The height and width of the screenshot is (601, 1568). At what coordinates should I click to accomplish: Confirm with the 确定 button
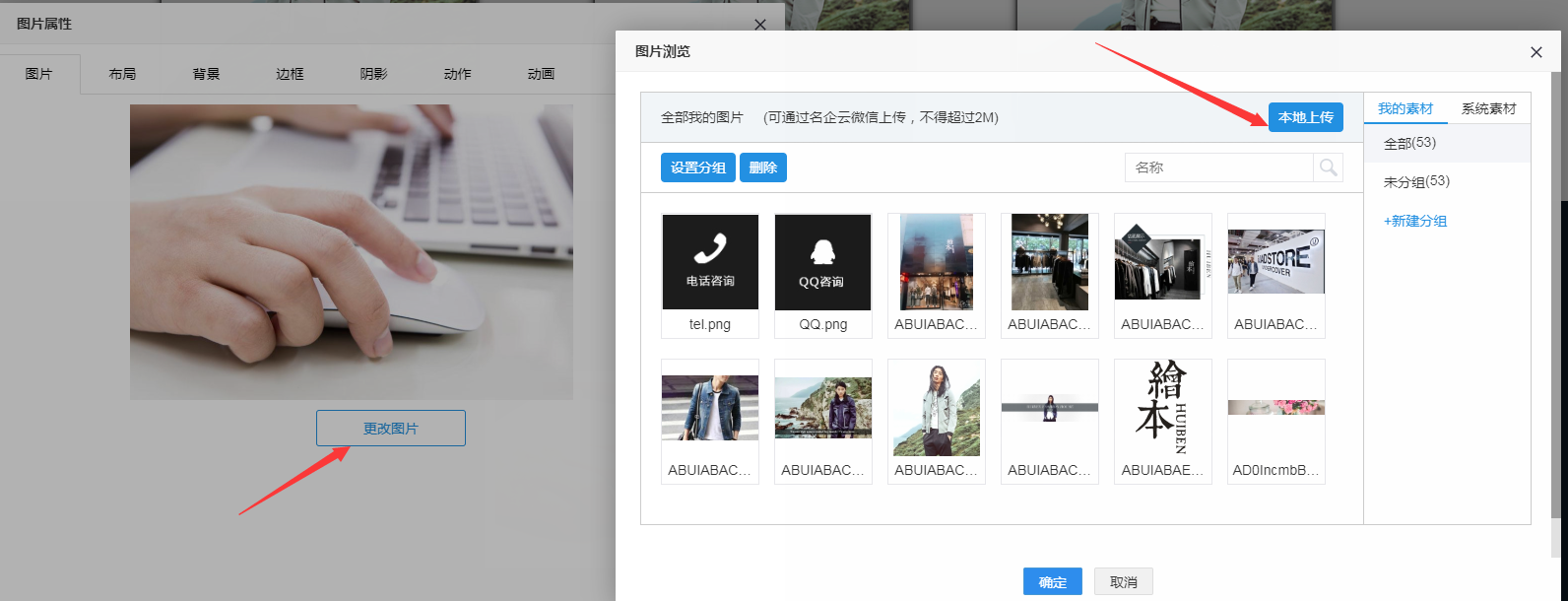click(1052, 582)
